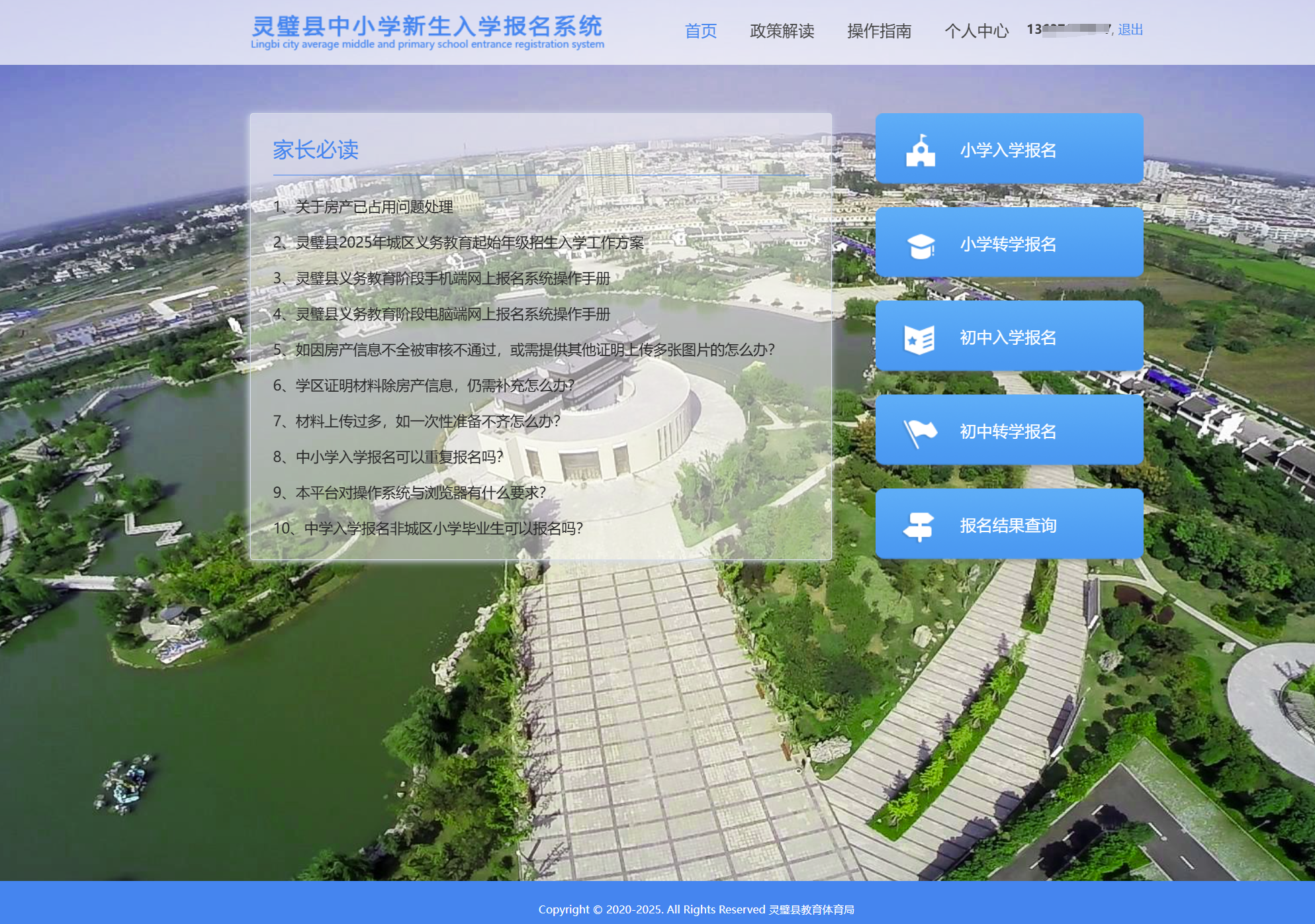Open article 3 手机端网上报名系统操作手册
The image size is (1315, 924).
pos(441,278)
